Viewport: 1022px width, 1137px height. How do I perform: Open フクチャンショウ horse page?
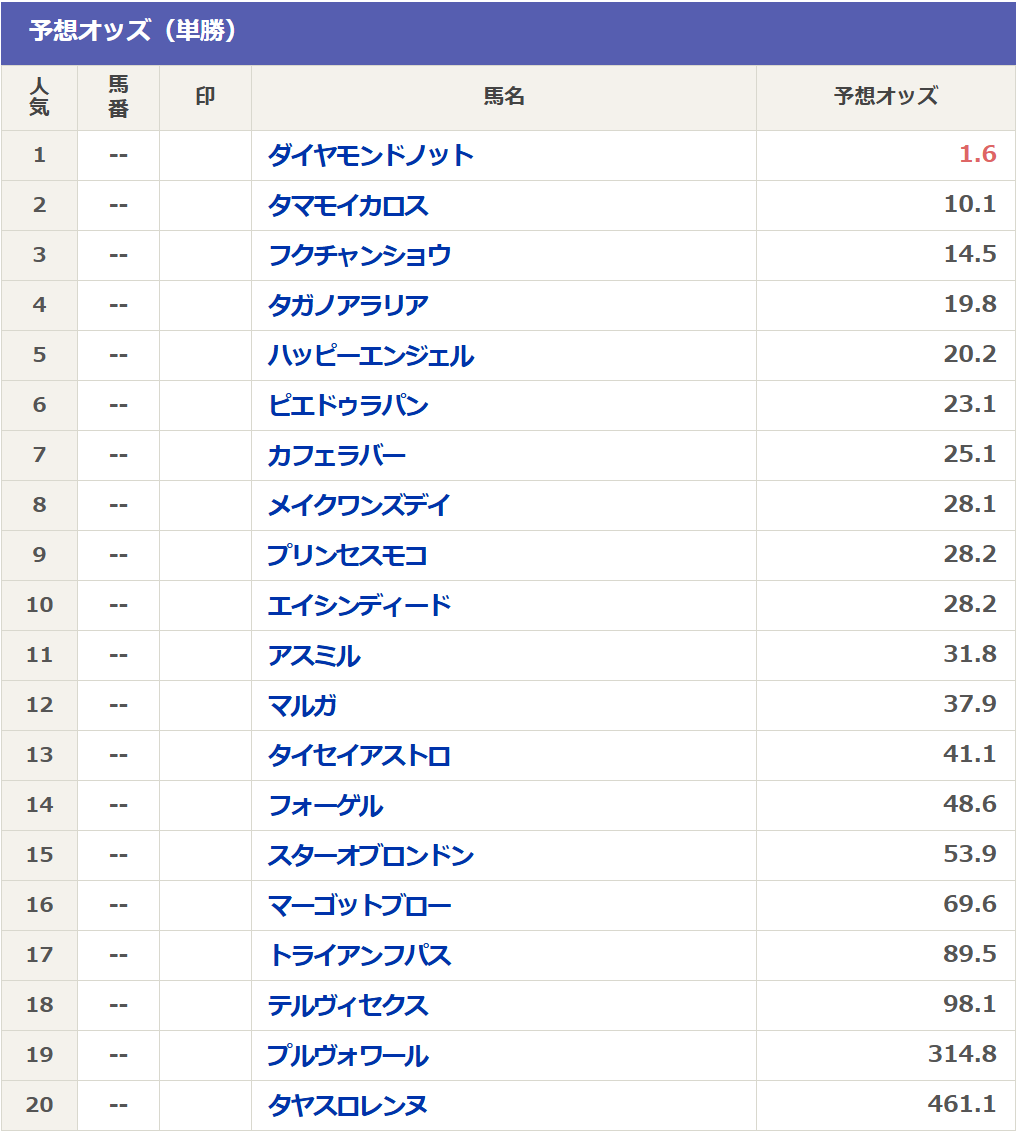(x=359, y=255)
